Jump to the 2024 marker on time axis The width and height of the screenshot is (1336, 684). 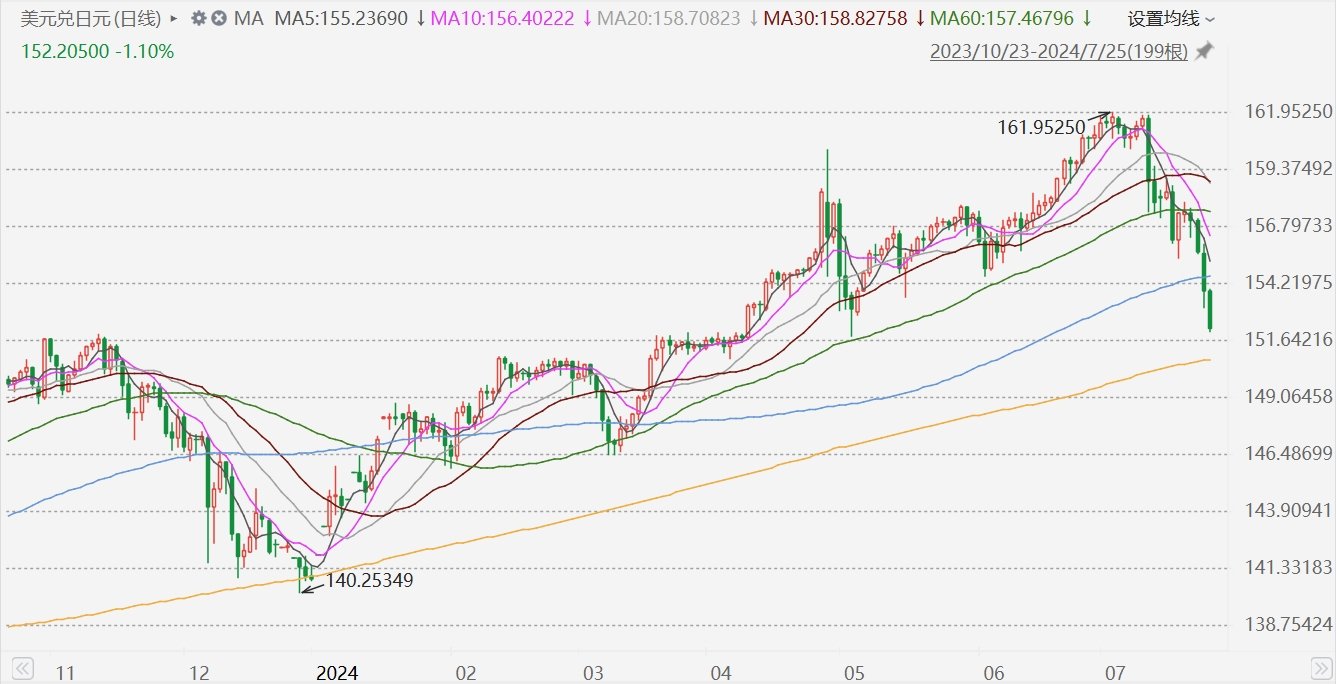tap(336, 671)
